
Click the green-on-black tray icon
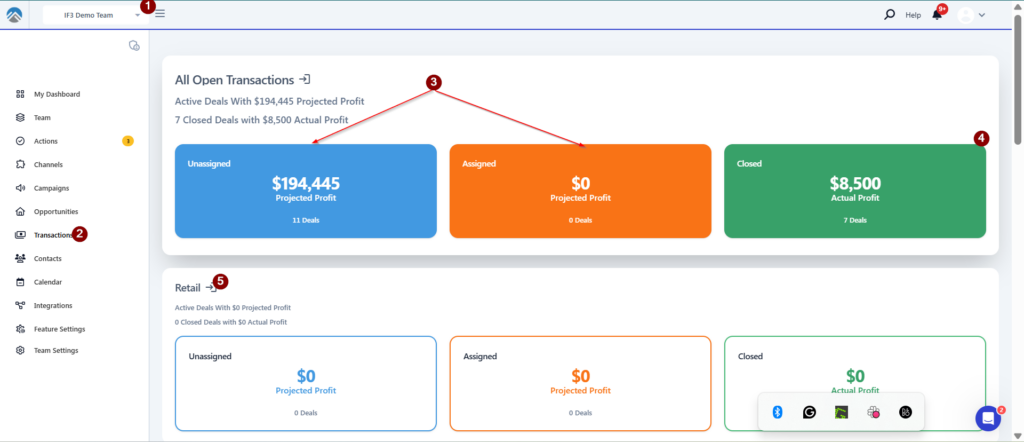click(x=841, y=412)
